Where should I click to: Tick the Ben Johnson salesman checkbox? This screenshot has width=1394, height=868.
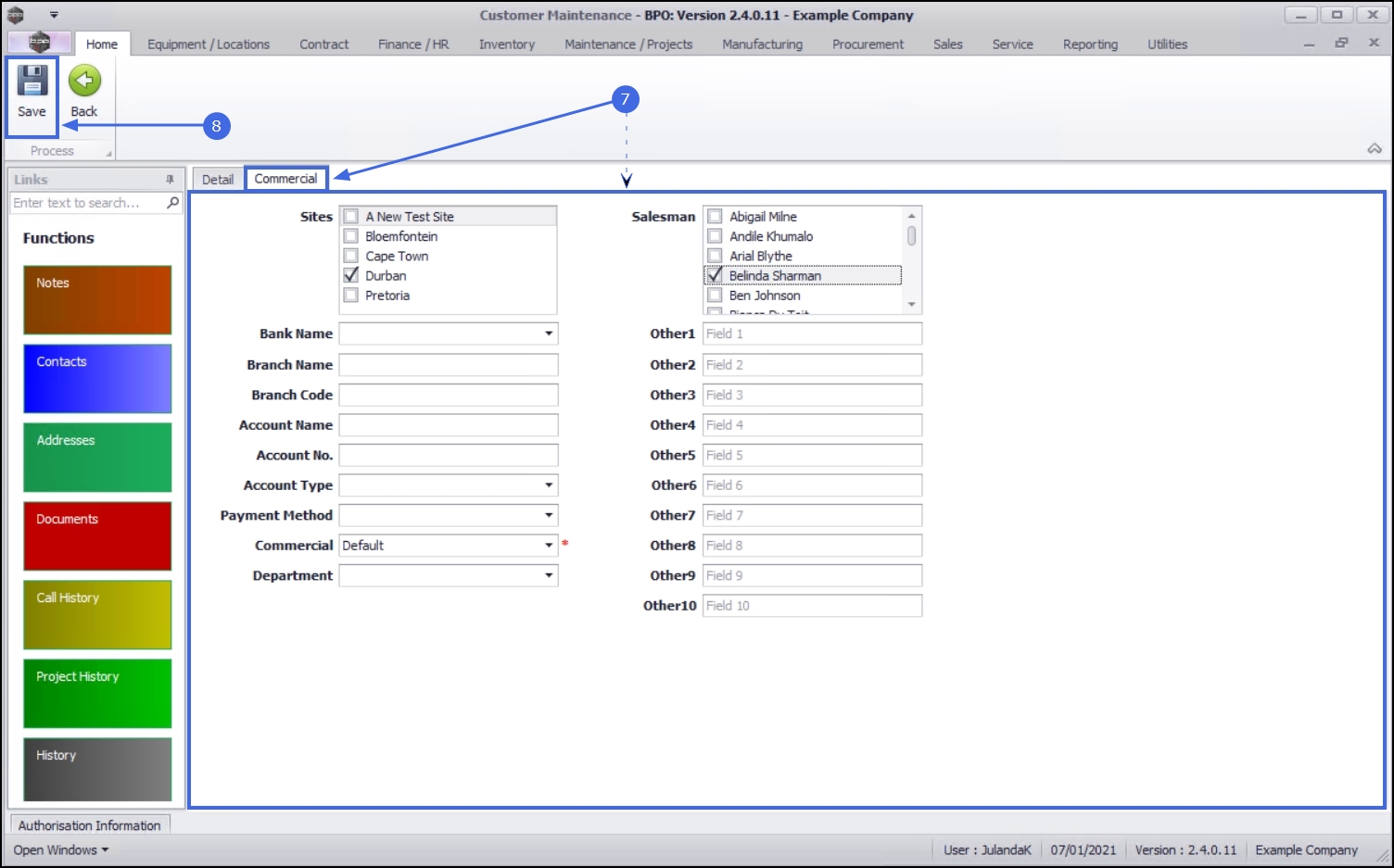click(x=715, y=296)
